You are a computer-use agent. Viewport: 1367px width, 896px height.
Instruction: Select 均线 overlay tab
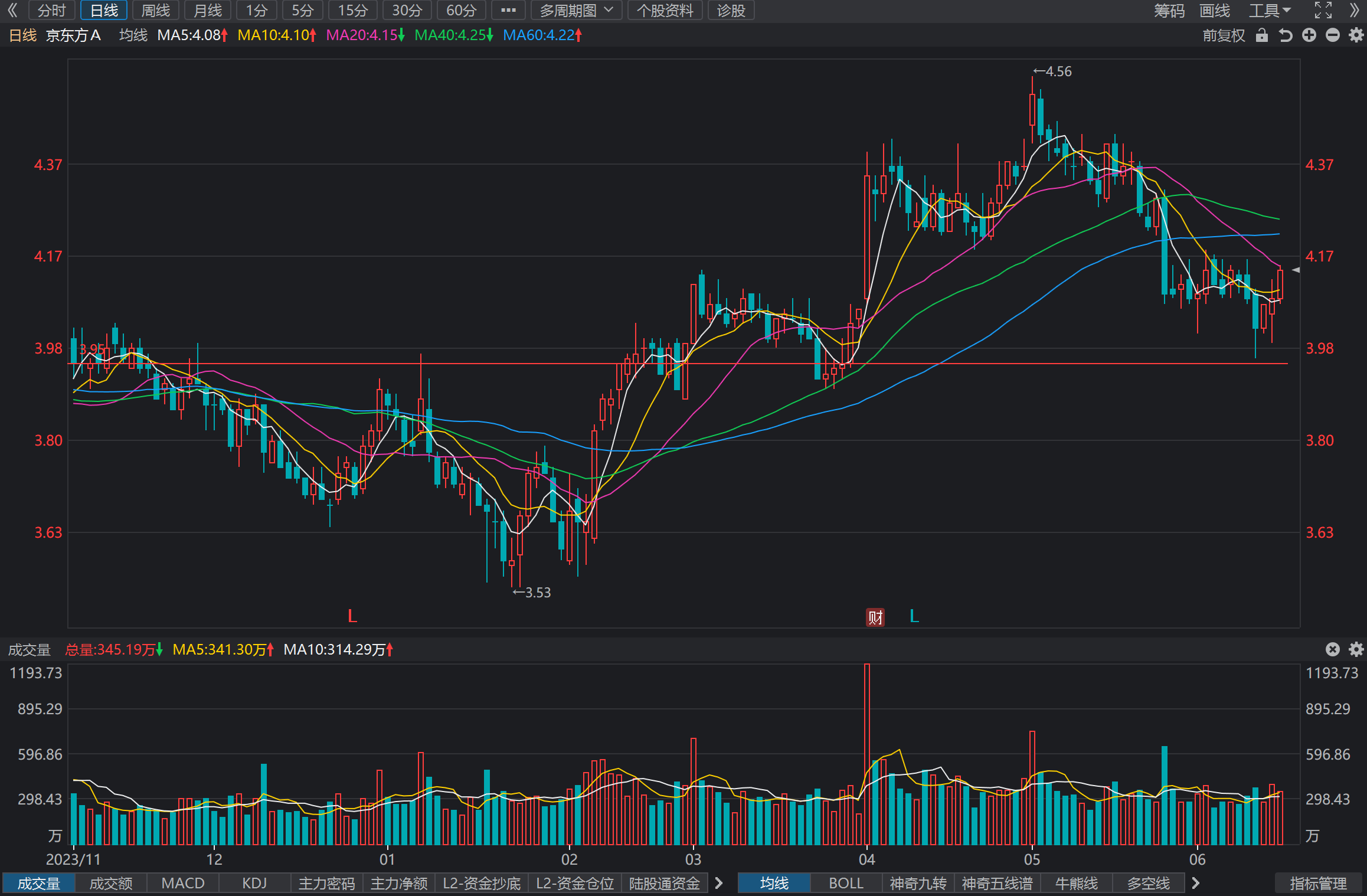coord(774,884)
